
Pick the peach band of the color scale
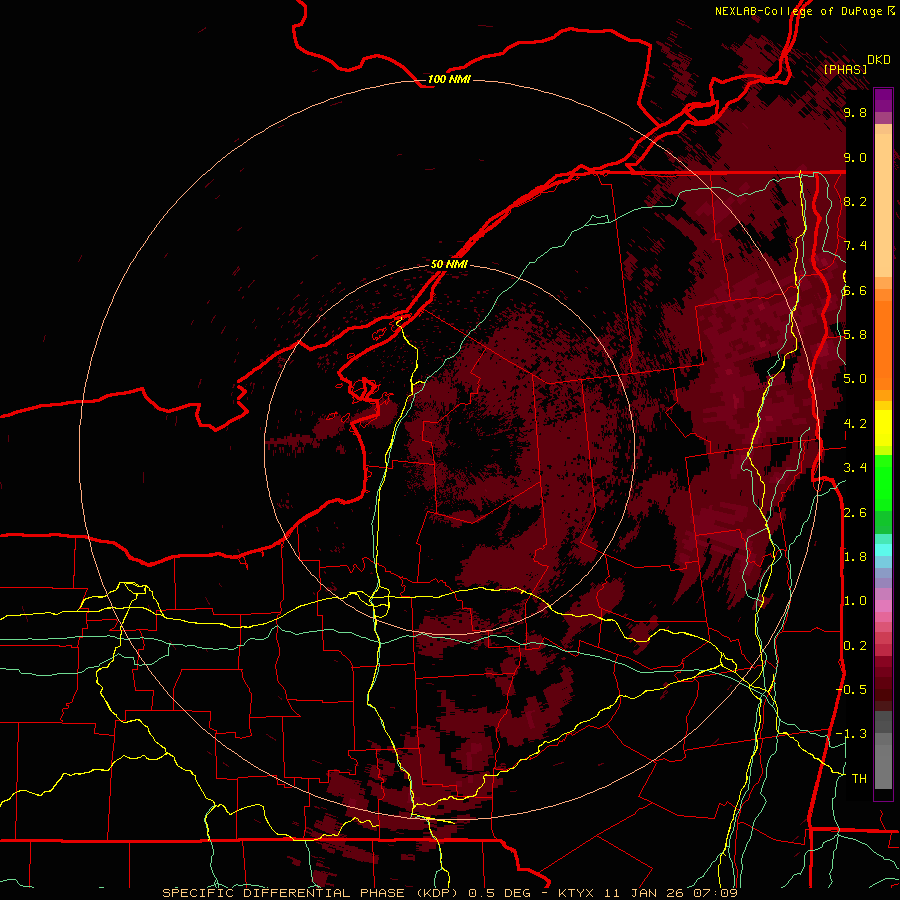tap(883, 201)
